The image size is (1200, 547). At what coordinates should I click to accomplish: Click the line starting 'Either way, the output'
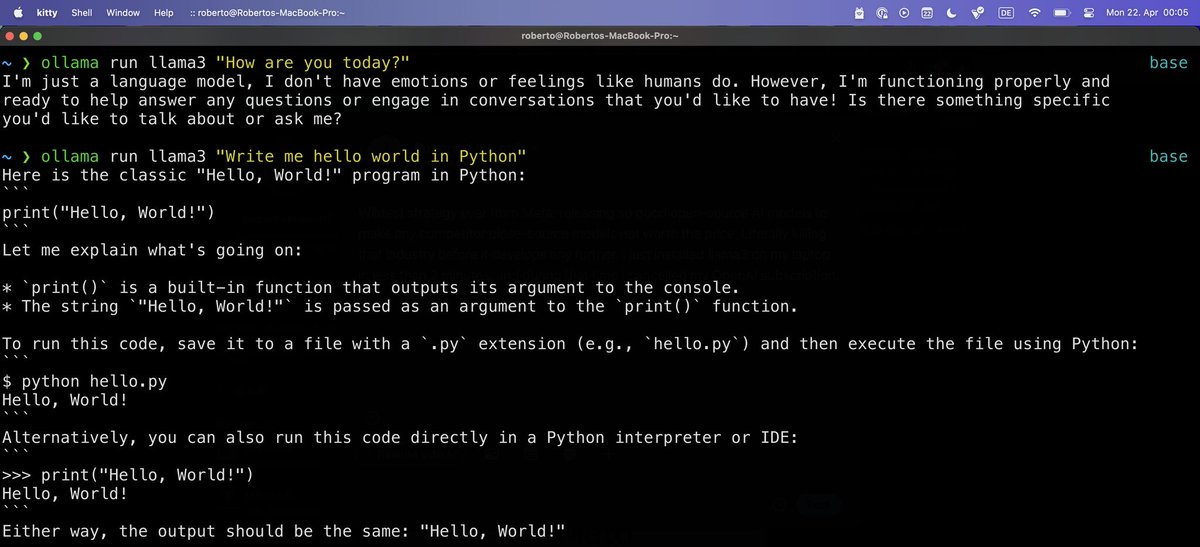[x=284, y=530]
